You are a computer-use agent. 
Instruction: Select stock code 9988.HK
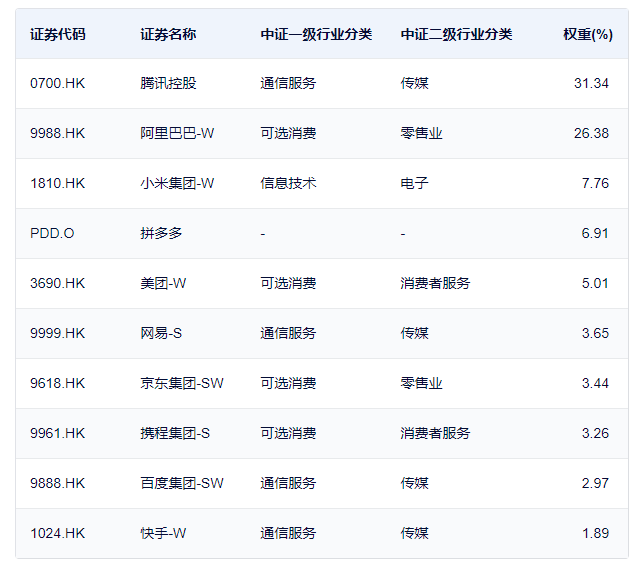(x=58, y=134)
